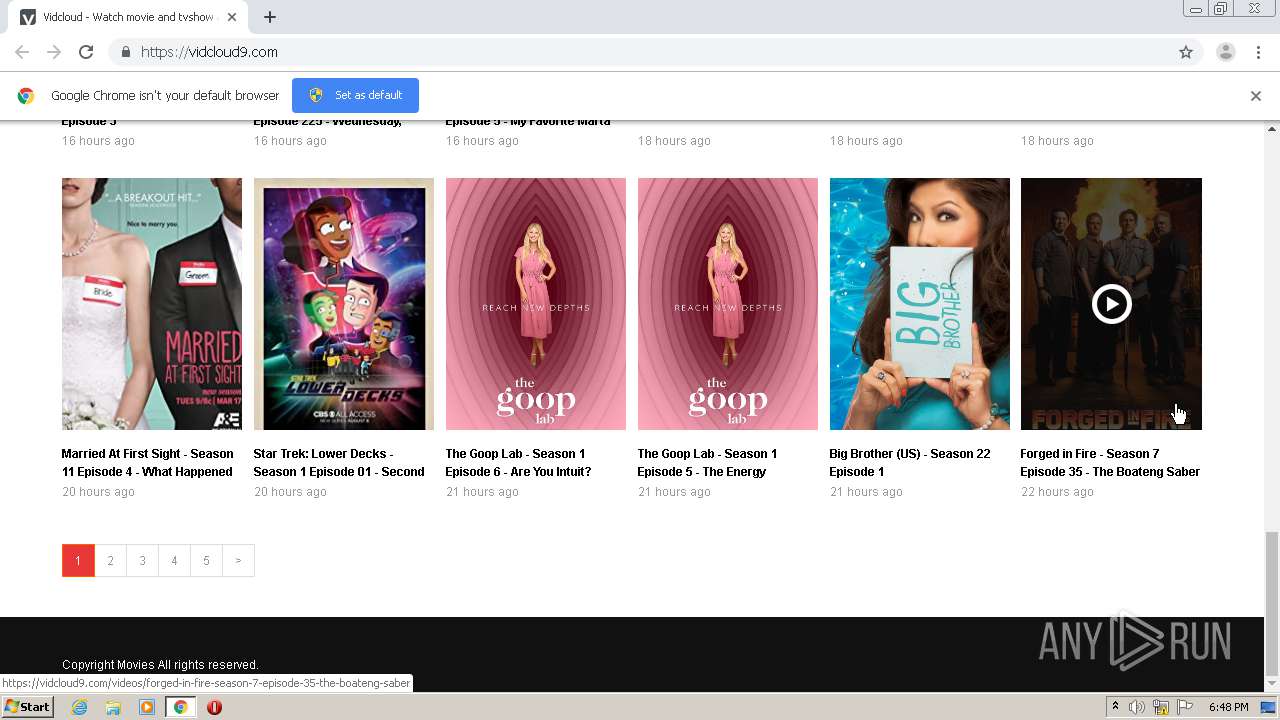This screenshot has width=1280, height=720.
Task: Open Star Trek: Lower Decks title link
Action: [x=339, y=463]
